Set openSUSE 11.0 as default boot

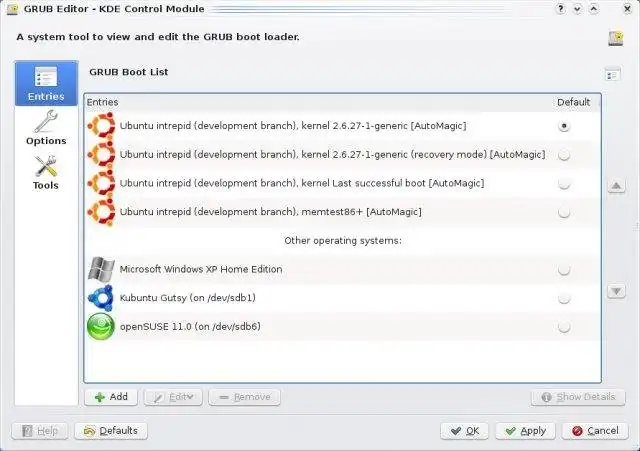coord(564,327)
